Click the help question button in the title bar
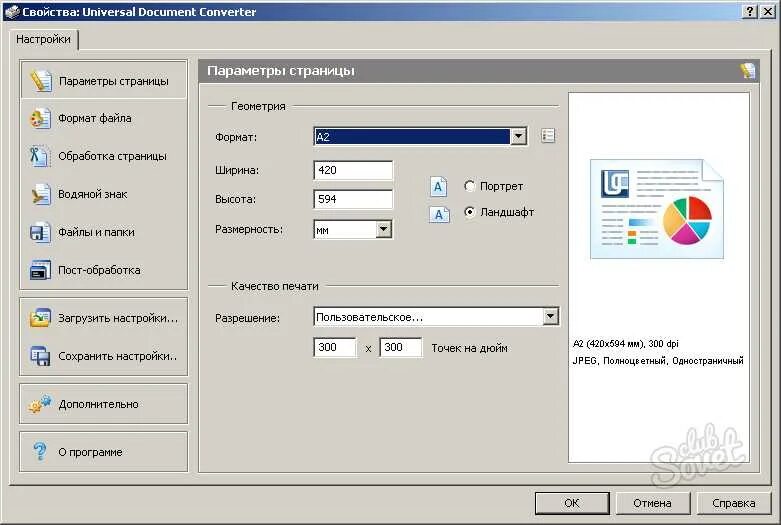 tap(750, 11)
